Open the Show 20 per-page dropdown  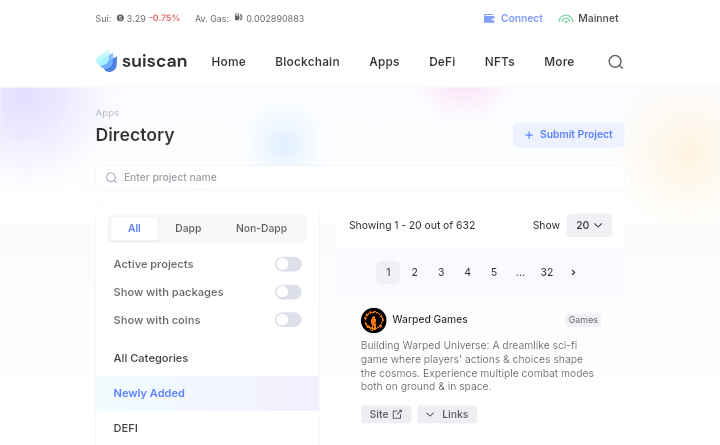tap(589, 225)
